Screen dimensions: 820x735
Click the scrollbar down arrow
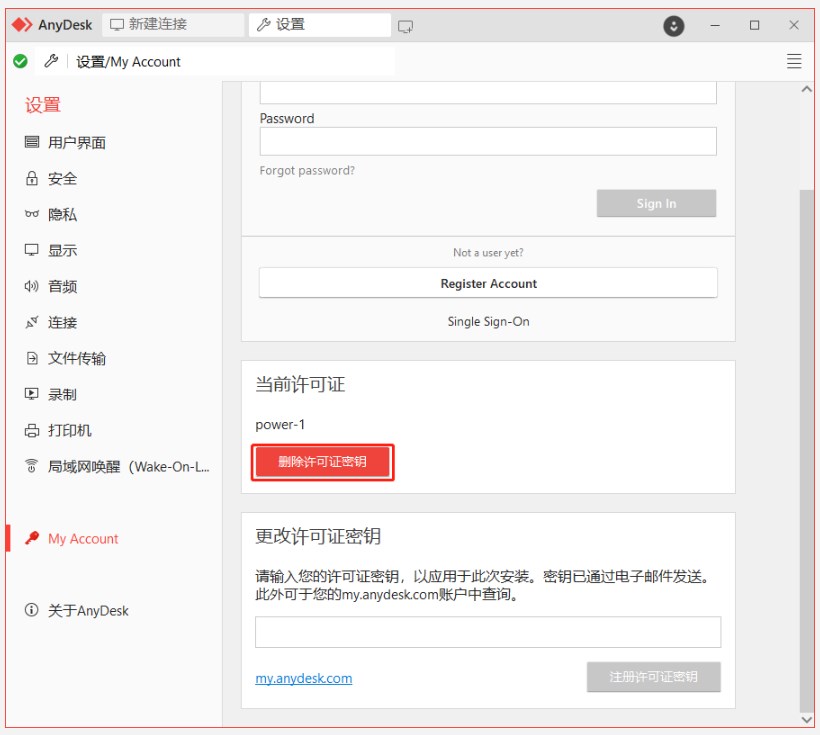807,719
